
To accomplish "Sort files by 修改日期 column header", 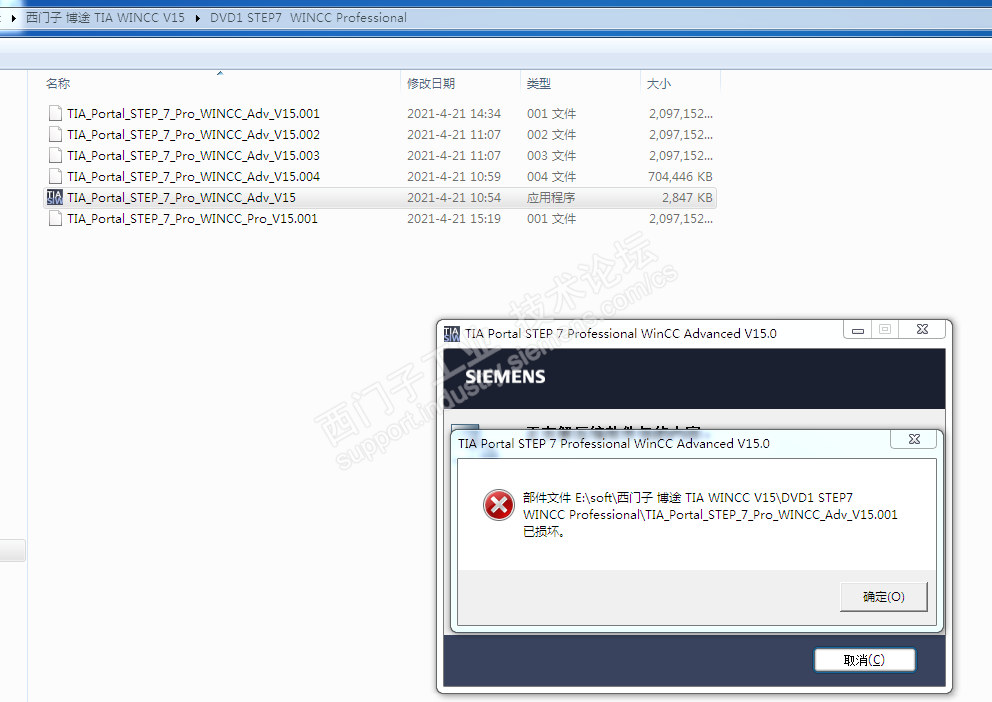I will tap(431, 83).
